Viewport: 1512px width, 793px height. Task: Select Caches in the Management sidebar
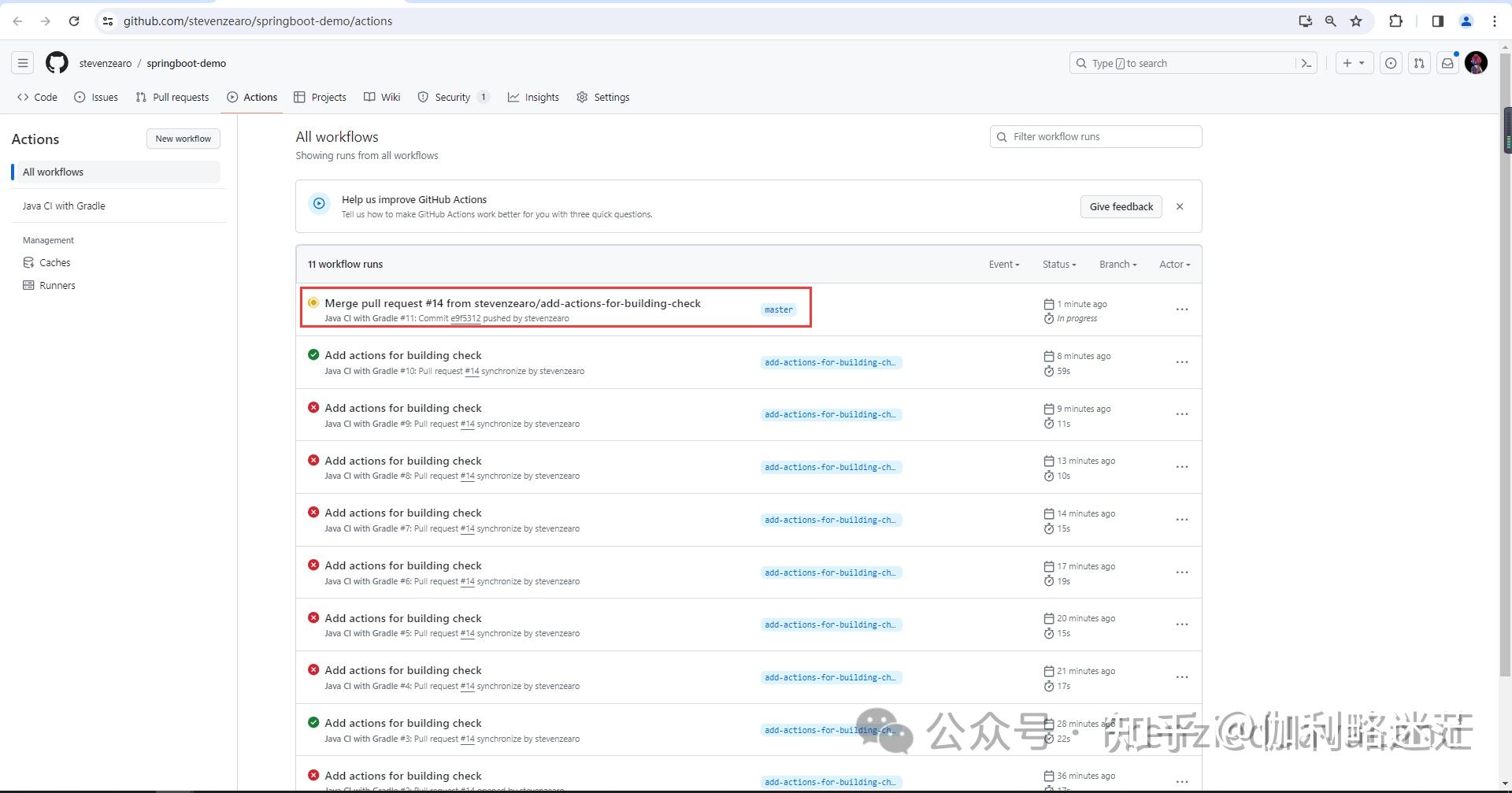54,262
